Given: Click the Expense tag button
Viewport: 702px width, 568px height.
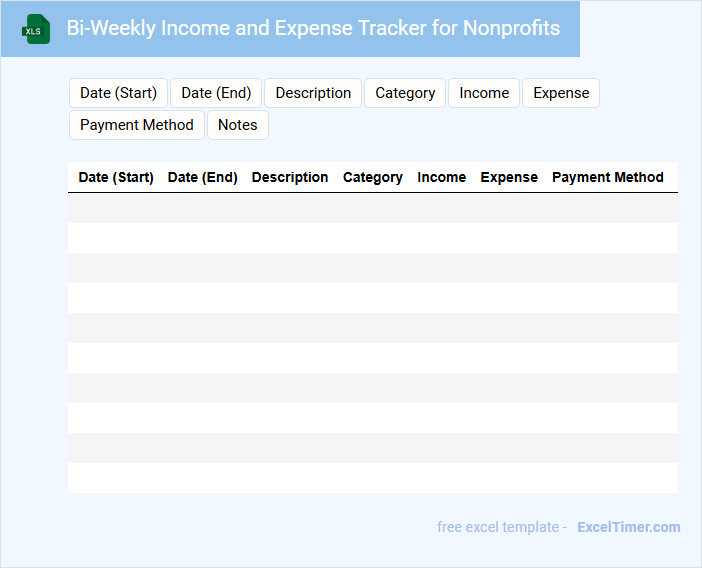Looking at the screenshot, I should (x=561, y=93).
